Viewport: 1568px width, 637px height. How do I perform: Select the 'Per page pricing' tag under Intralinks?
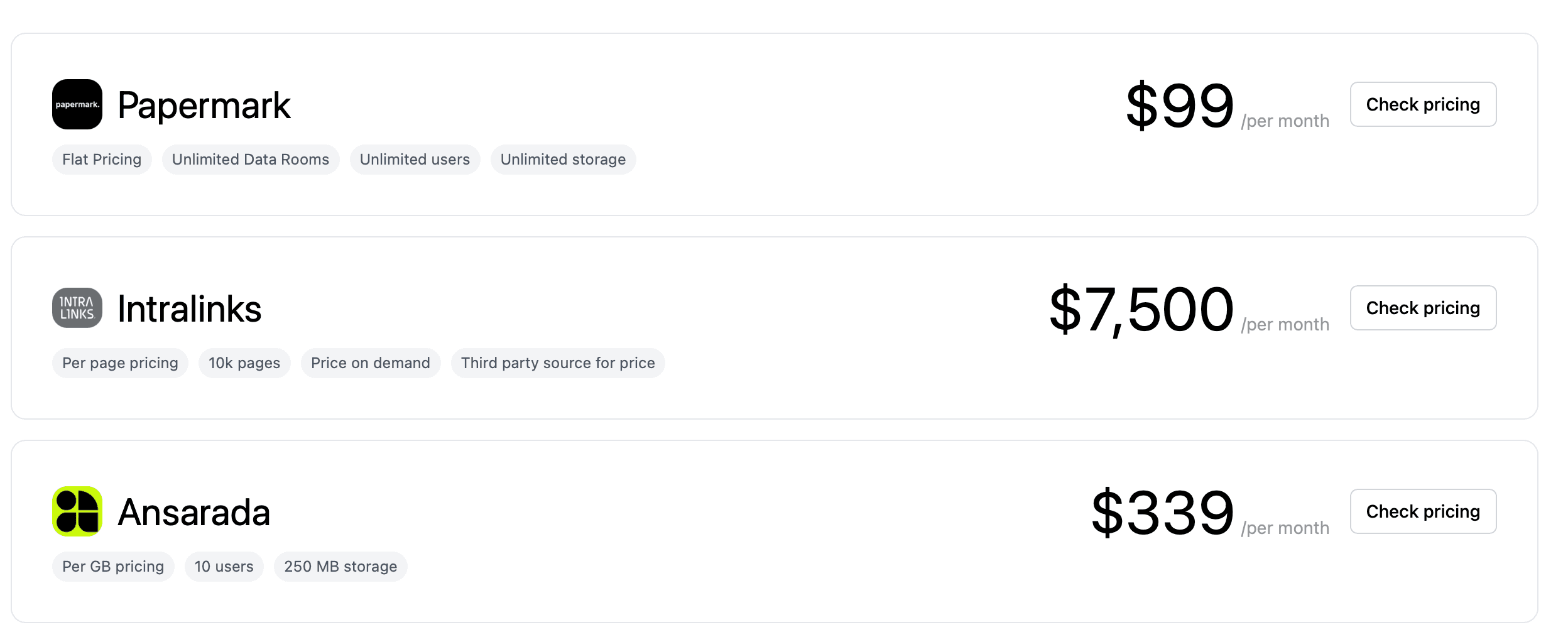[x=119, y=362]
